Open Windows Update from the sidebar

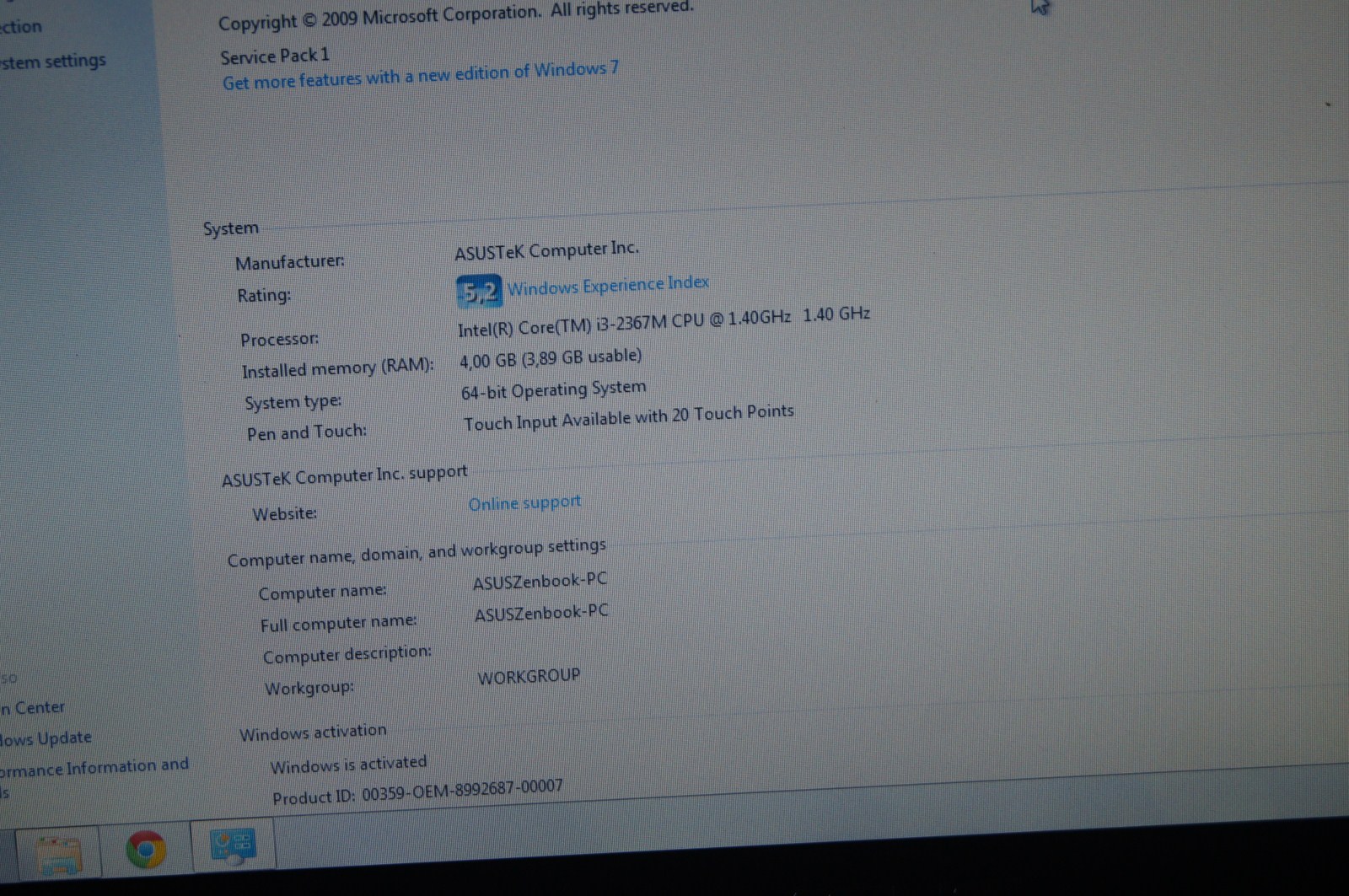click(46, 738)
